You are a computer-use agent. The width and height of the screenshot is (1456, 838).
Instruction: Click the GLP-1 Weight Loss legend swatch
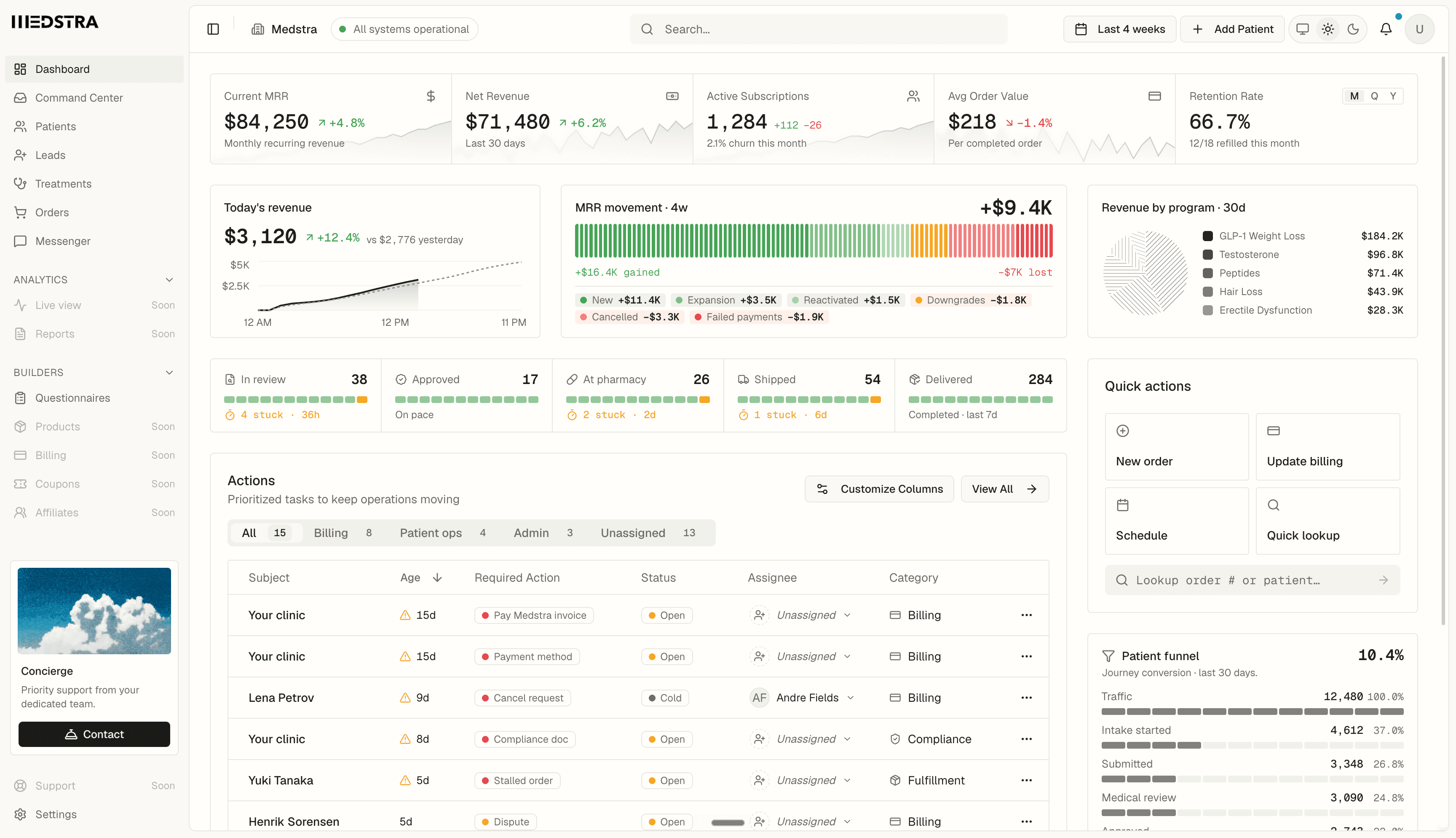click(1207, 236)
